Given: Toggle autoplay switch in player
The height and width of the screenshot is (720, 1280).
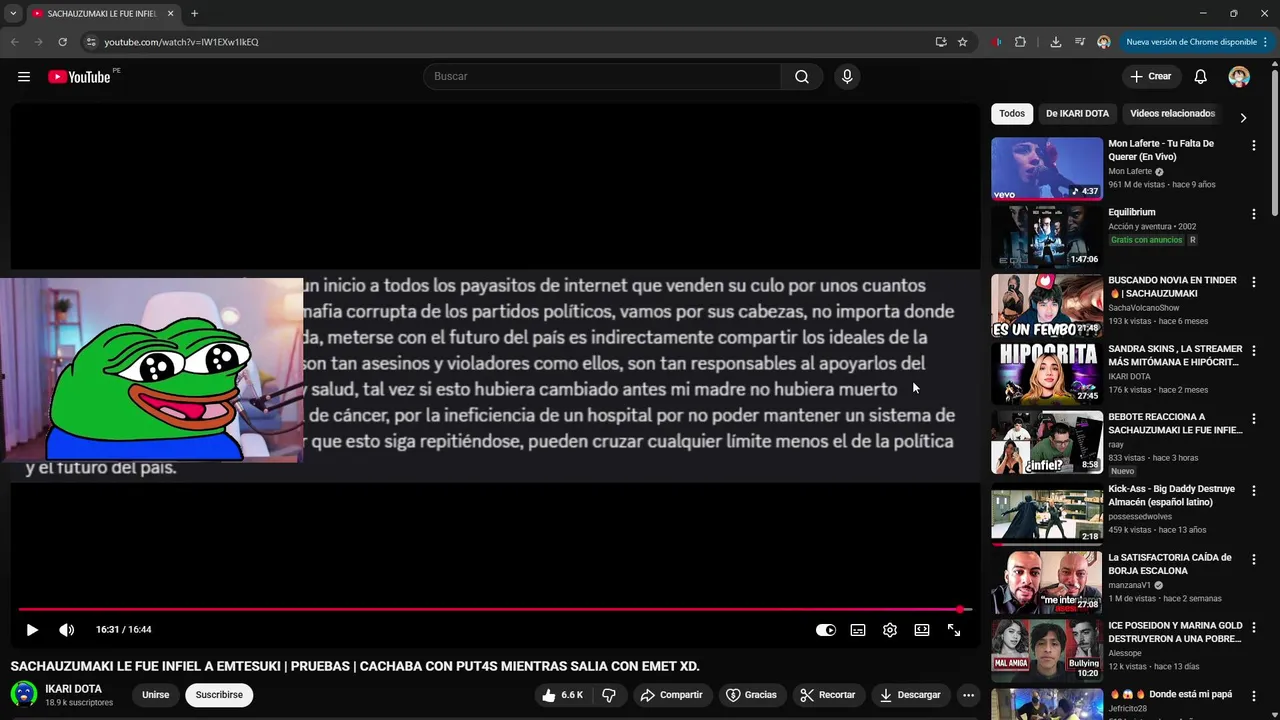Looking at the screenshot, I should coord(826,630).
